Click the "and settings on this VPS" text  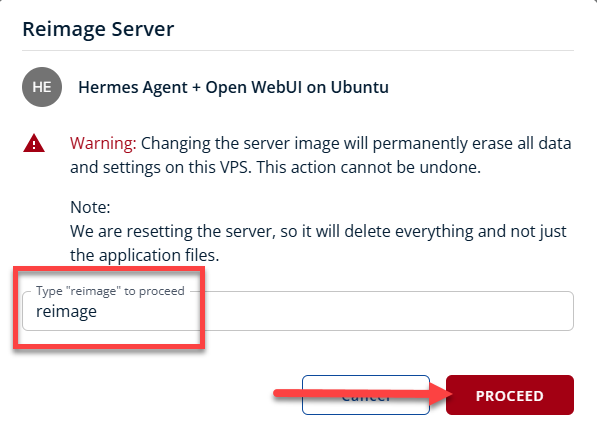coord(160,168)
